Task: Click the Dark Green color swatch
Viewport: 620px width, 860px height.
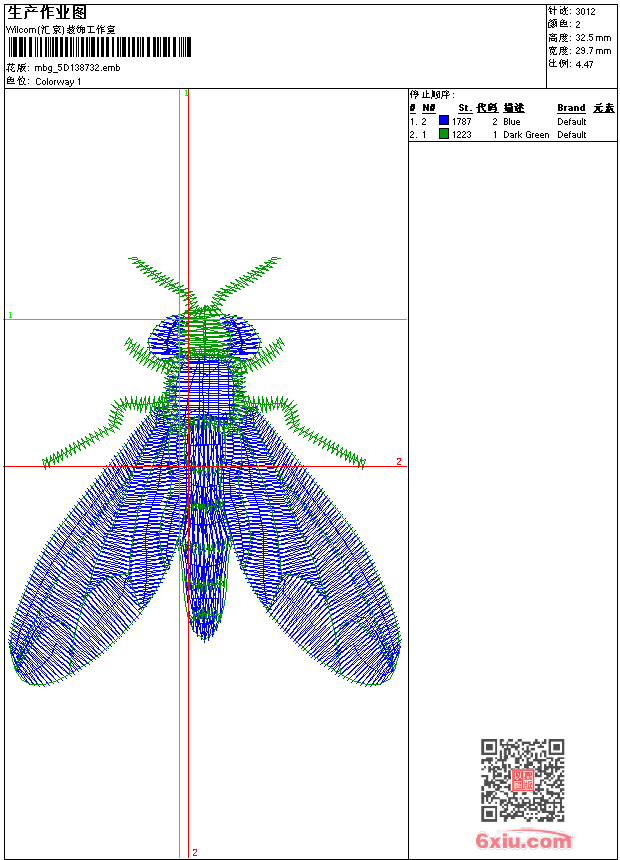Action: click(443, 134)
